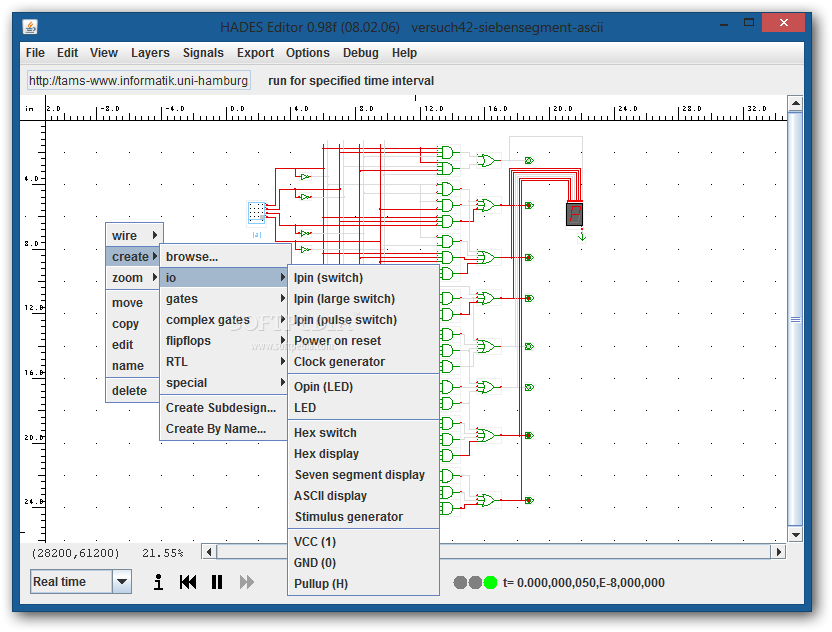Choose browse... in create menu
This screenshot has width=832, height=632.
226,256
